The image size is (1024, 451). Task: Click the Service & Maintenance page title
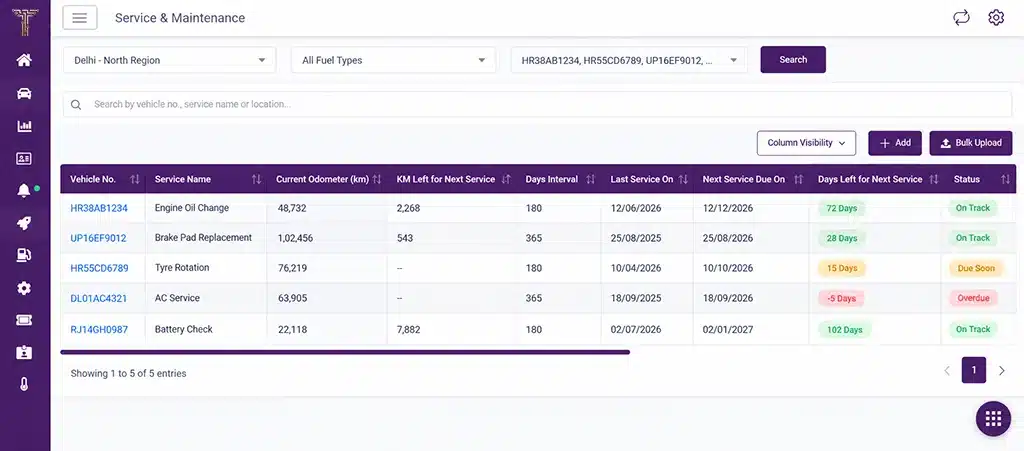180,18
